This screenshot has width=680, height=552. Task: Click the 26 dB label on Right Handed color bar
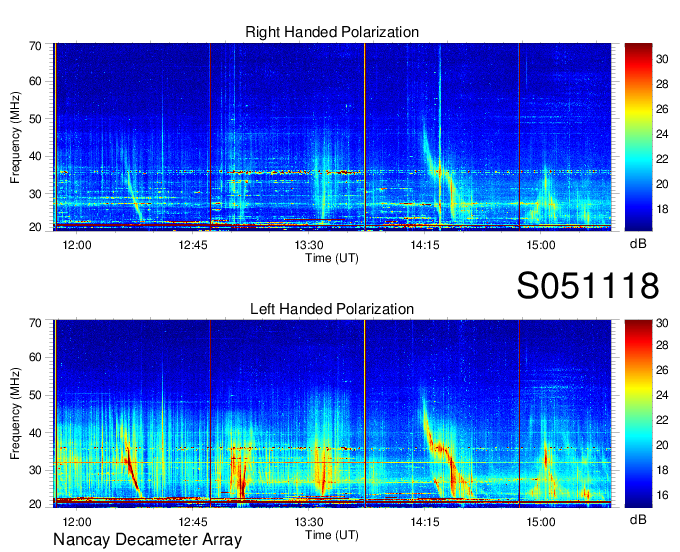(662, 109)
